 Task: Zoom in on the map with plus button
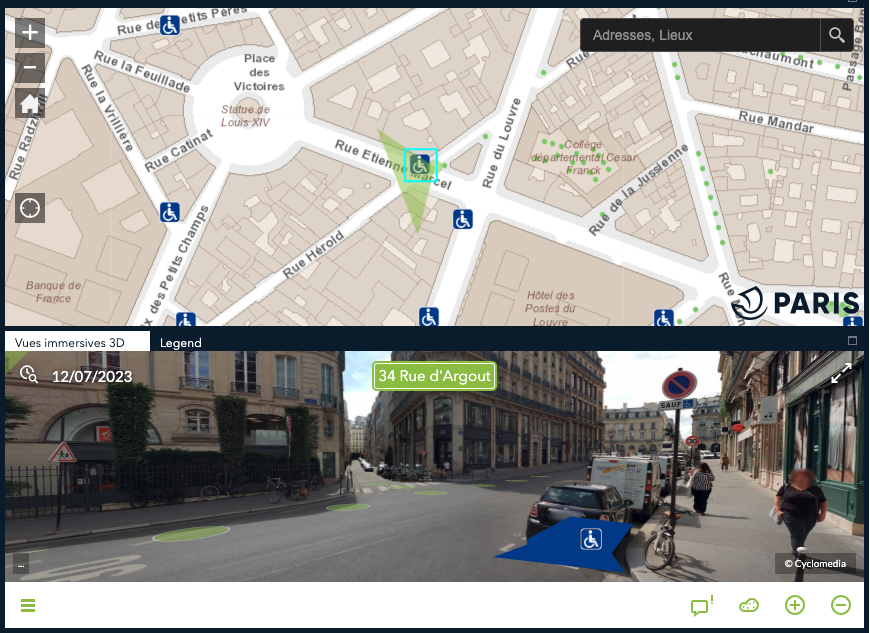[30, 32]
